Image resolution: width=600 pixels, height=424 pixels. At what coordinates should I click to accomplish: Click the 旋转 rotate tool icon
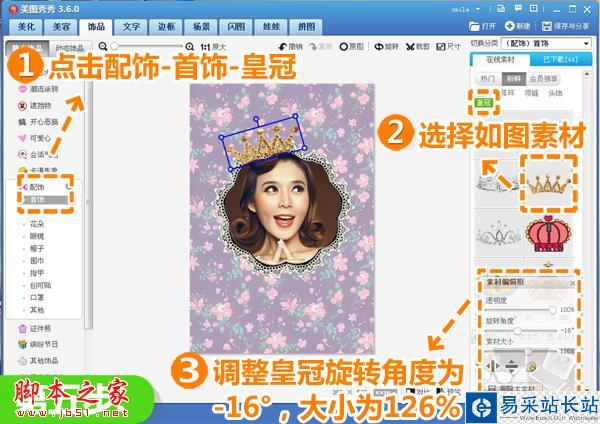[x=379, y=47]
